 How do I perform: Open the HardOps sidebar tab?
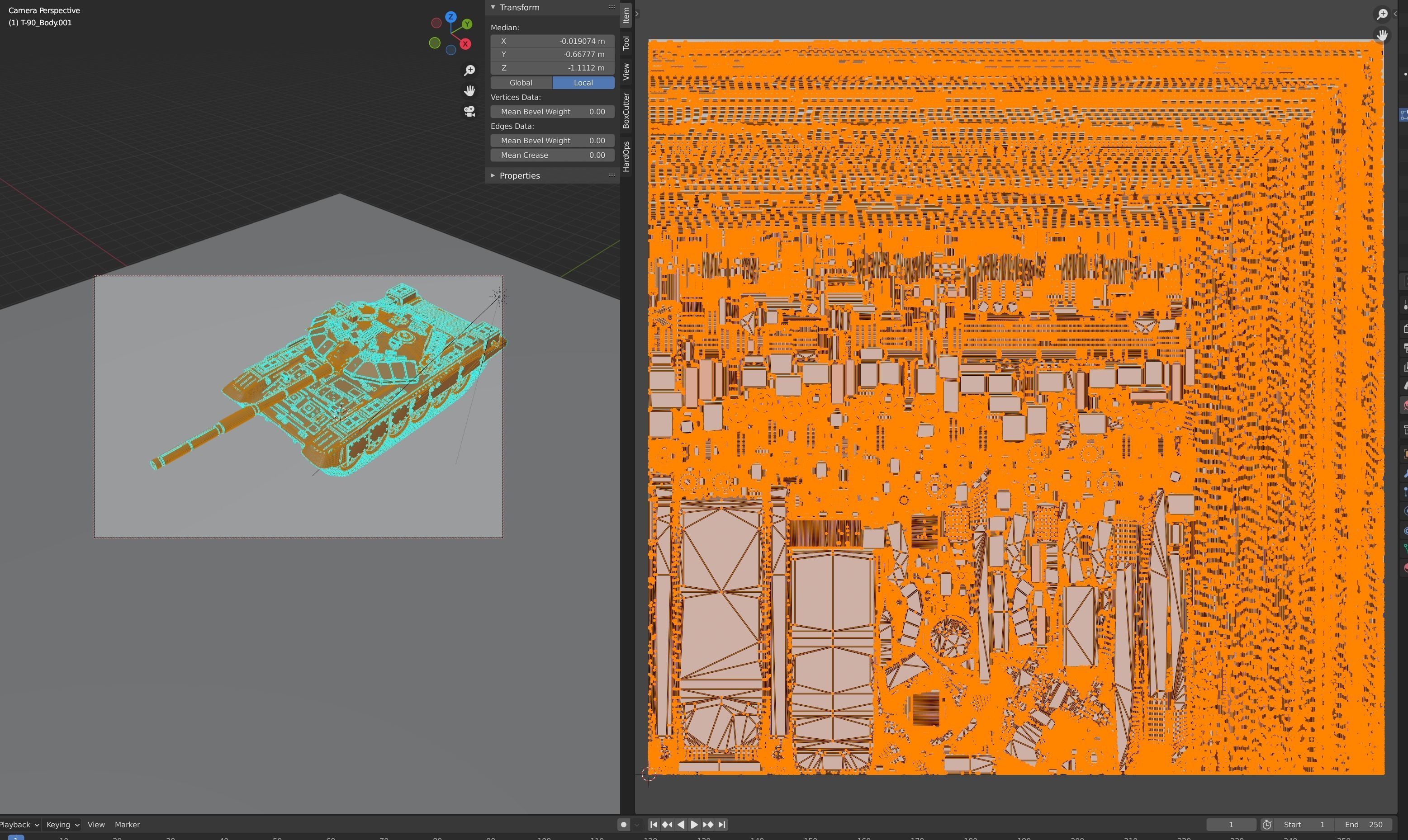(626, 157)
